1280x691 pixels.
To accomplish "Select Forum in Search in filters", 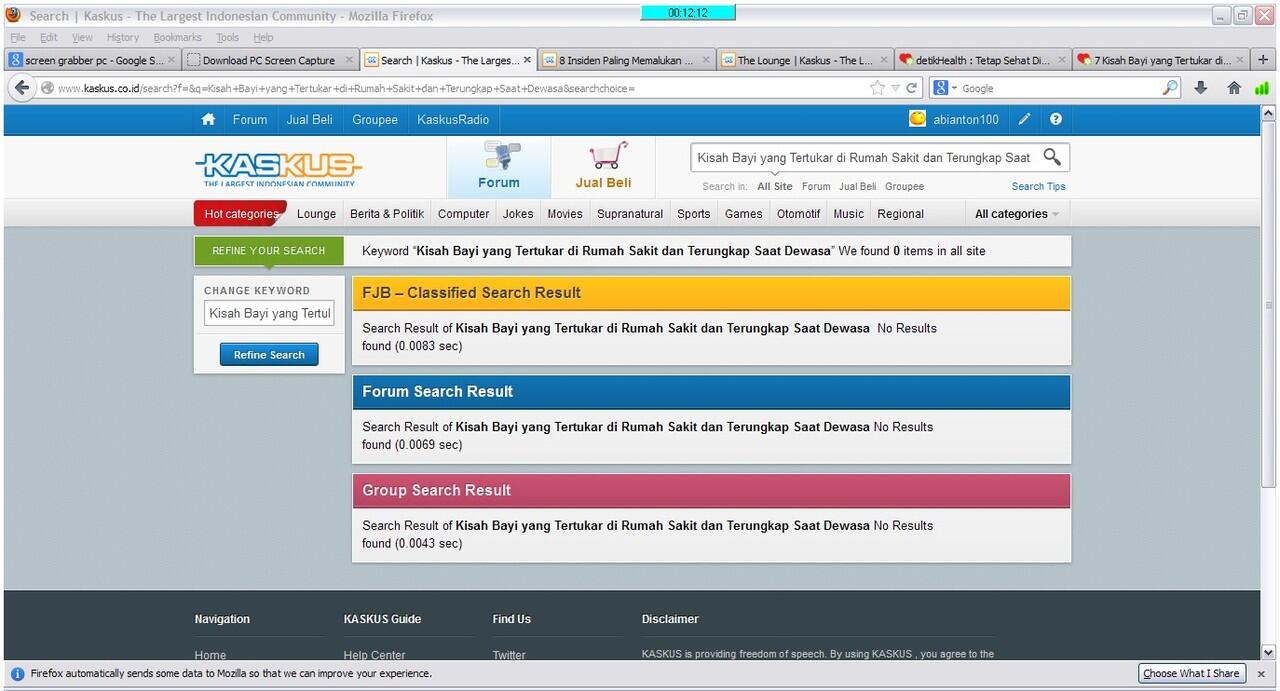I will click(x=816, y=186).
